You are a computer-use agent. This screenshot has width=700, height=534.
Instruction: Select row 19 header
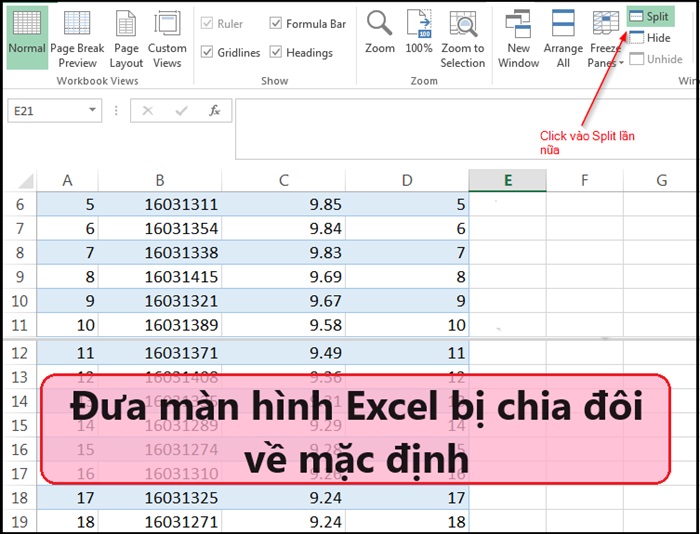click(x=20, y=521)
